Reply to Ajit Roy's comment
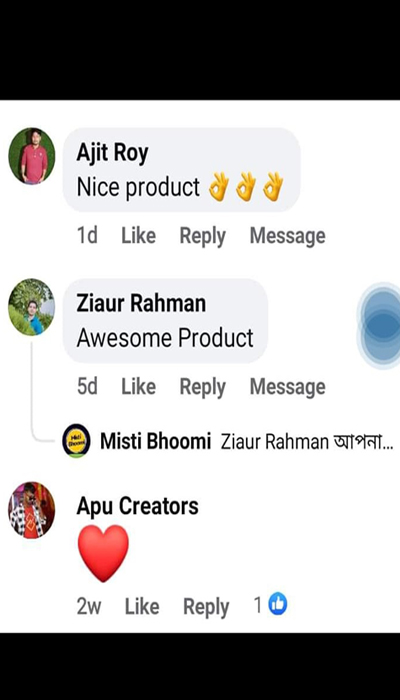 pos(202,236)
